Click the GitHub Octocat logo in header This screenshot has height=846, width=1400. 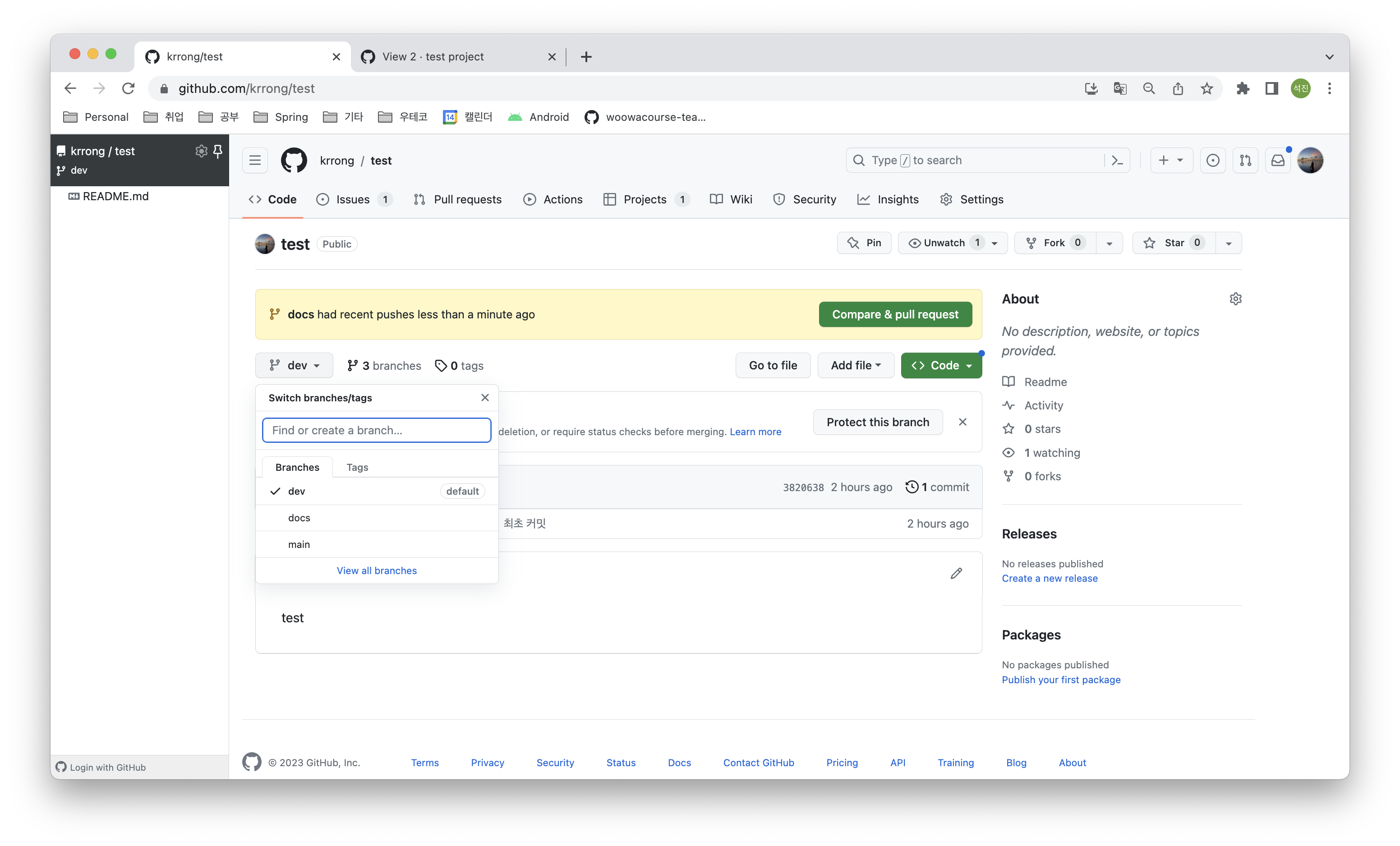pos(294,160)
